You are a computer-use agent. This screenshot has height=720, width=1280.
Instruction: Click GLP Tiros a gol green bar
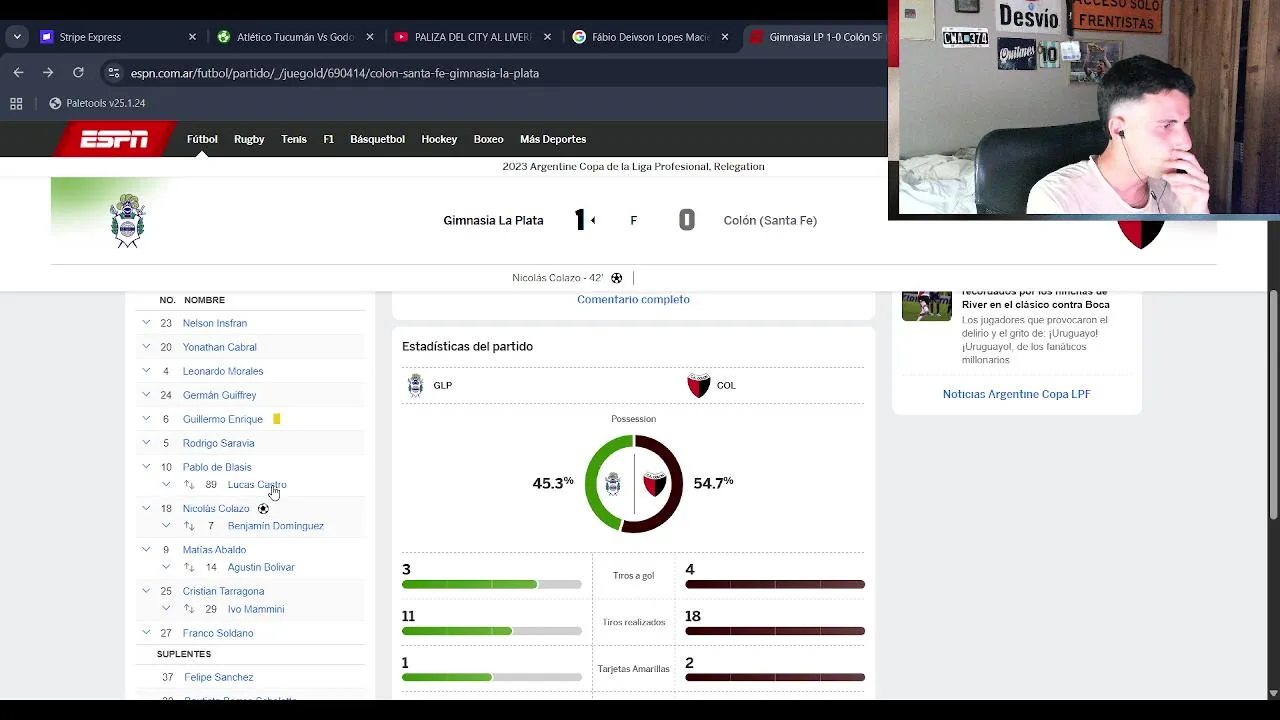[x=469, y=584]
